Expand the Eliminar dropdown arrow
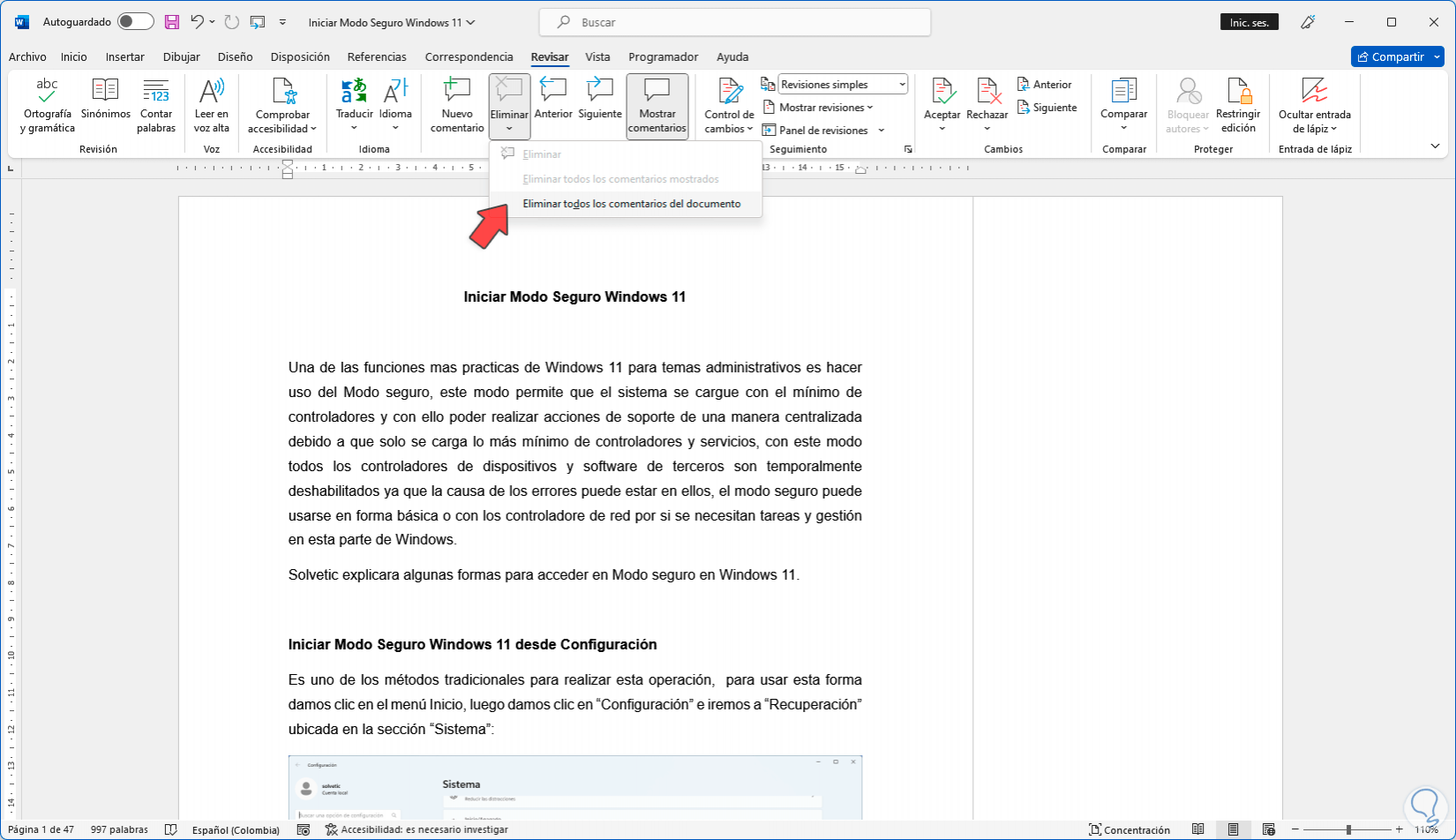Image resolution: width=1456 pixels, height=840 pixels. 509,129
